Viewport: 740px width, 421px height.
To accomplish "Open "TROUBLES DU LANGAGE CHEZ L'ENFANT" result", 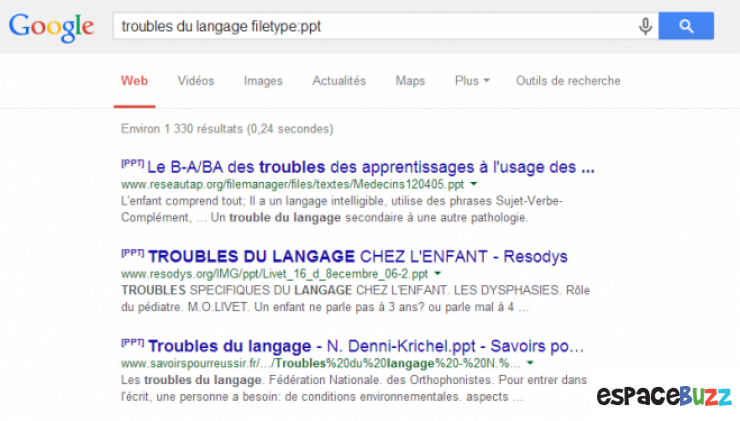I will [357, 256].
